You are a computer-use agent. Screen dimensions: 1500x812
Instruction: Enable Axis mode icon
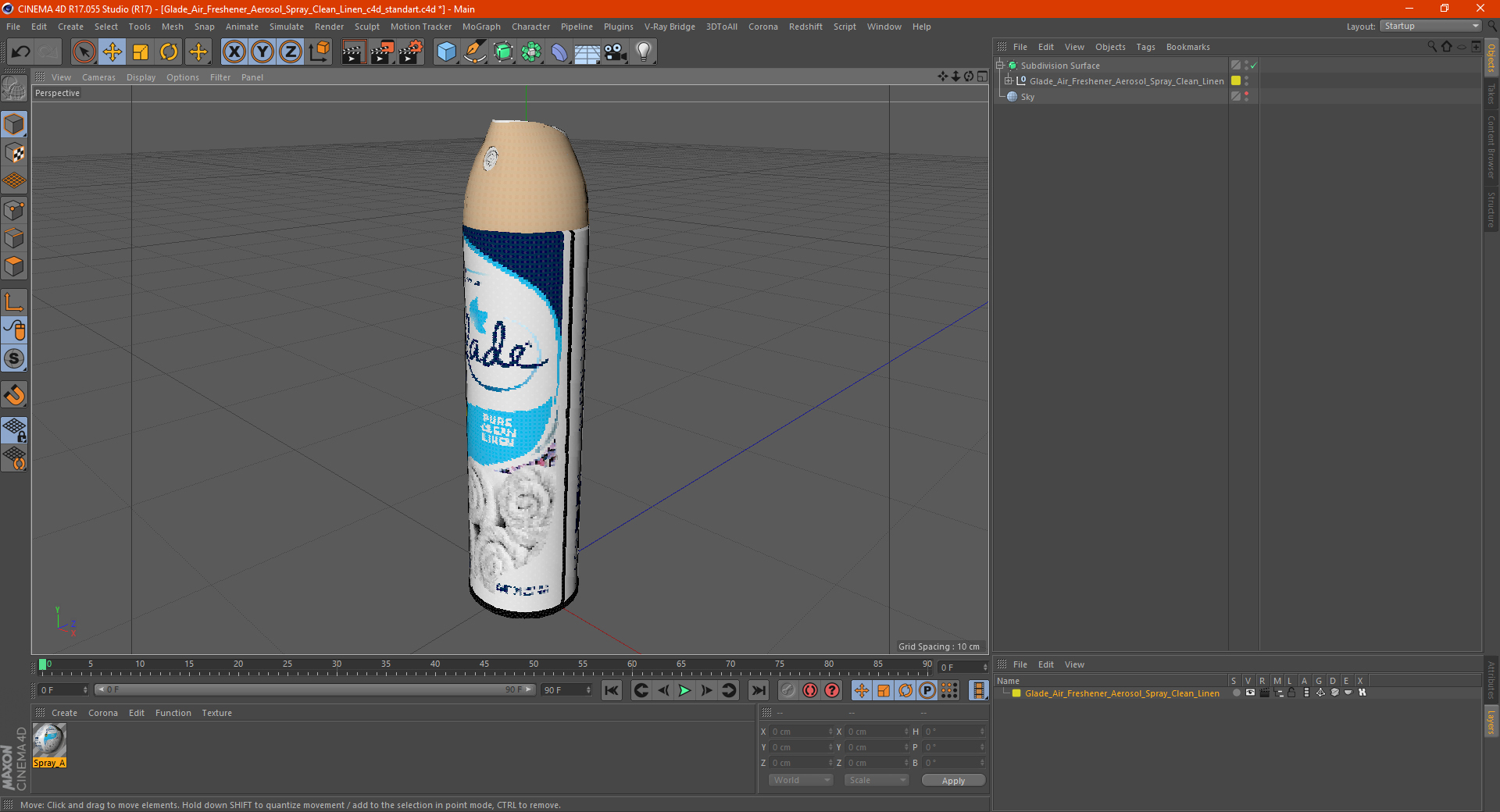[14, 302]
